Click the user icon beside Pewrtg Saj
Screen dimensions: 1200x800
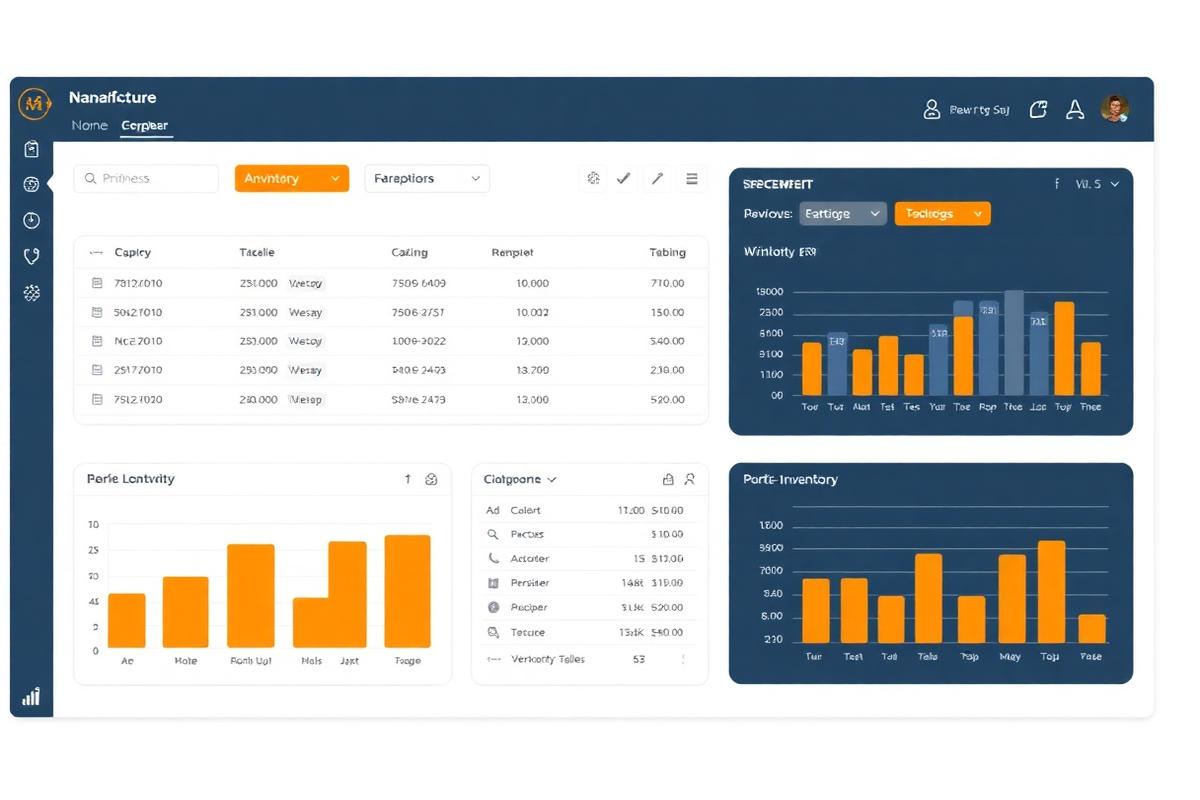(932, 109)
